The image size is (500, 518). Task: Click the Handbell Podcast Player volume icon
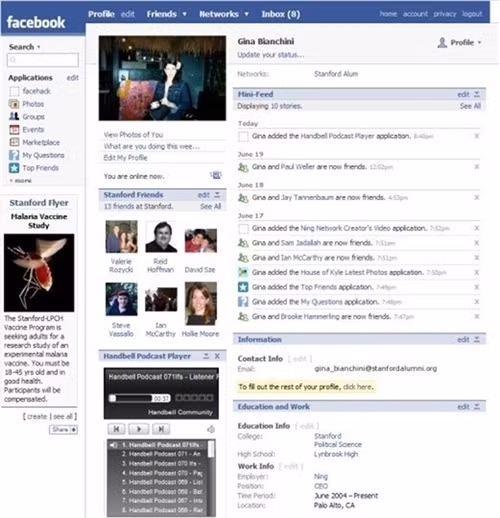pos(211,429)
